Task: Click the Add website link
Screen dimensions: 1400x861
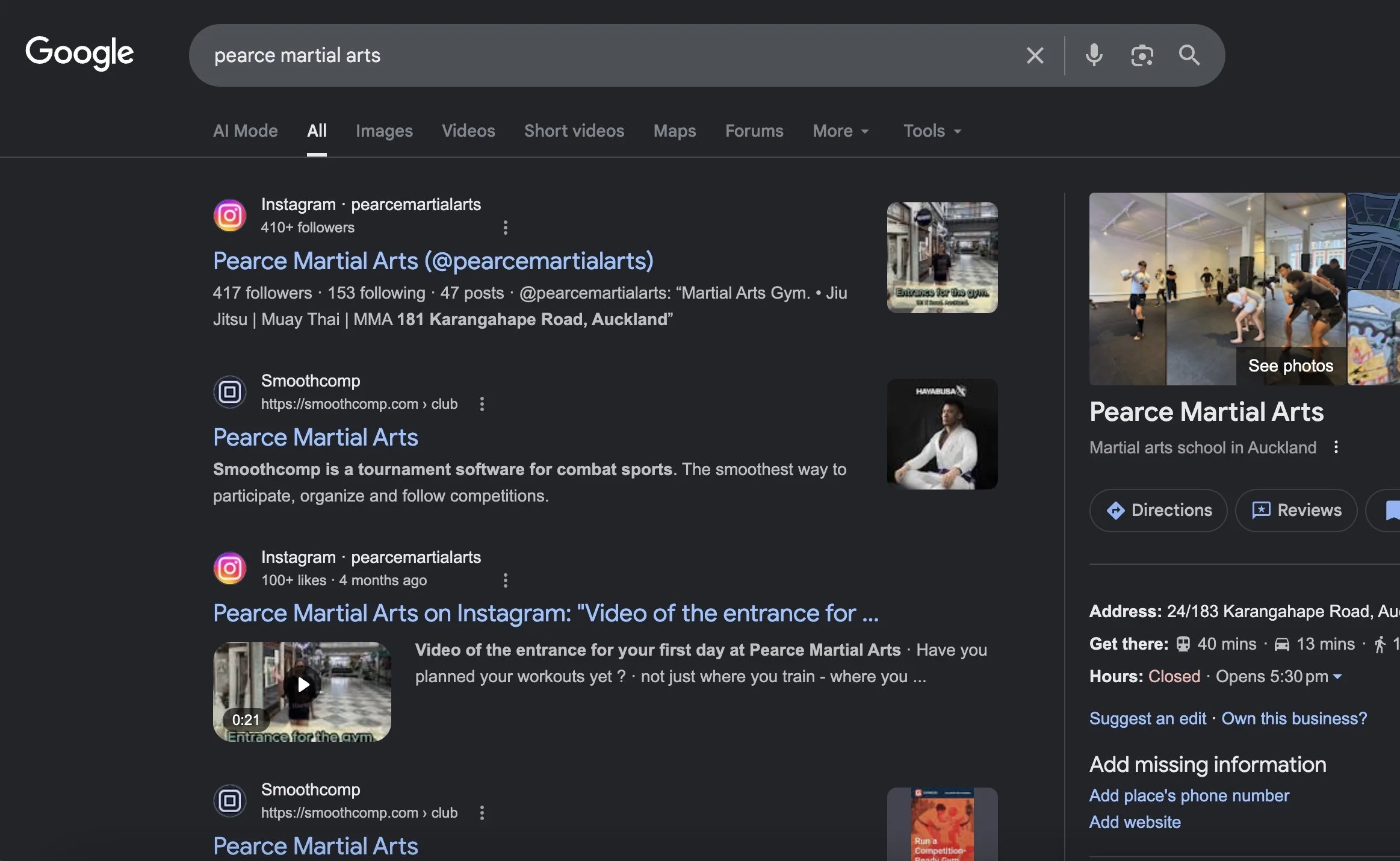Action: (1135, 822)
